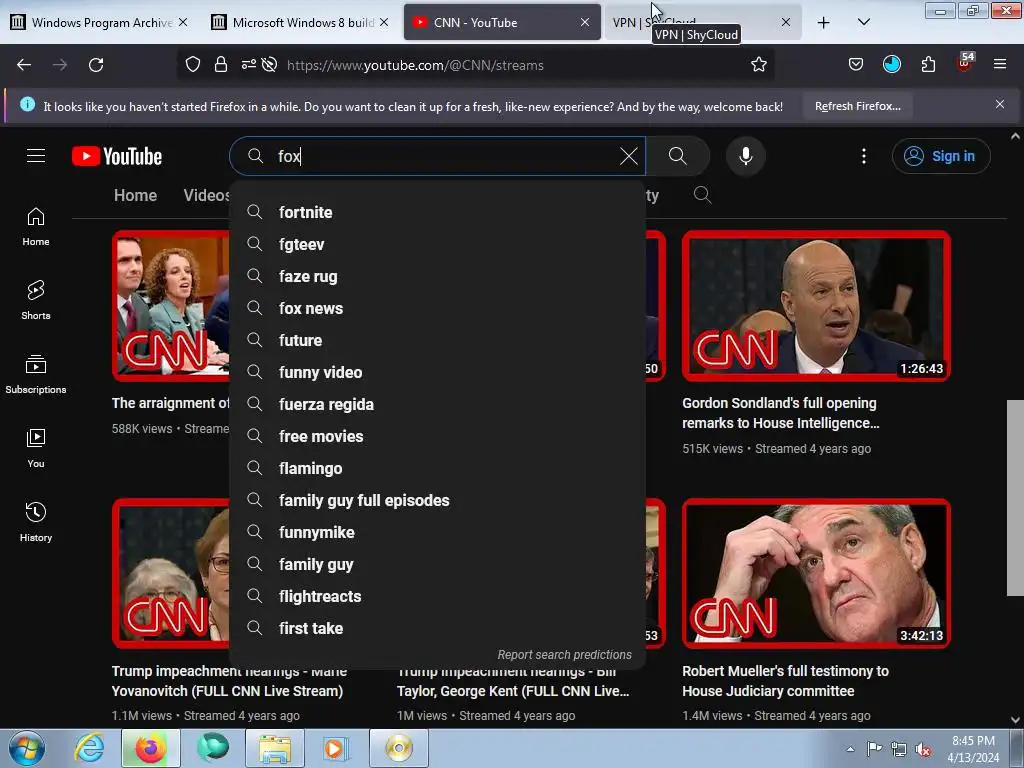1024x768 pixels.
Task: Open the tracking protection shield icon
Action: [x=193, y=65]
